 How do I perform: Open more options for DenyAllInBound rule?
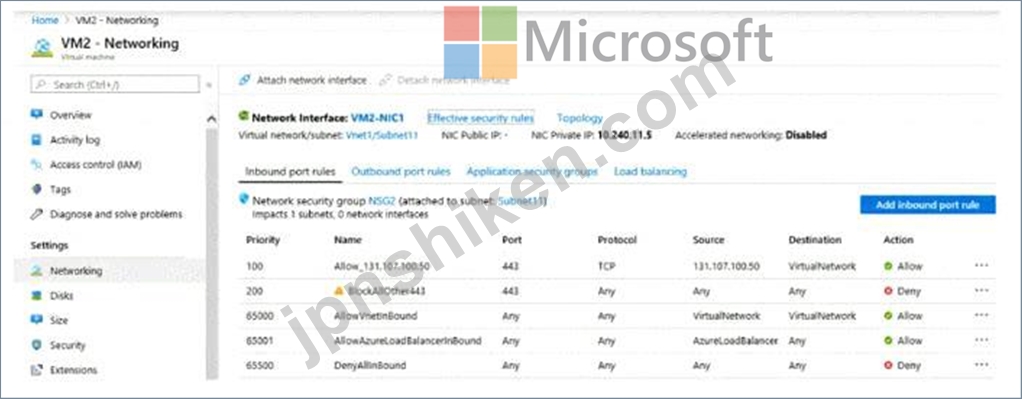tap(981, 365)
